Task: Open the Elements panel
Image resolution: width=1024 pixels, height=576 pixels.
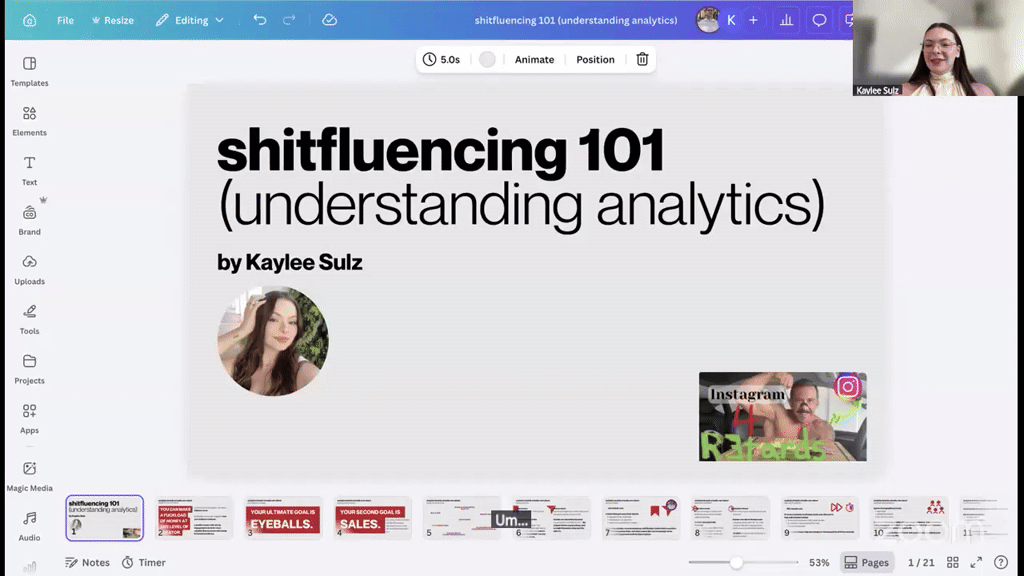Action: 29,121
